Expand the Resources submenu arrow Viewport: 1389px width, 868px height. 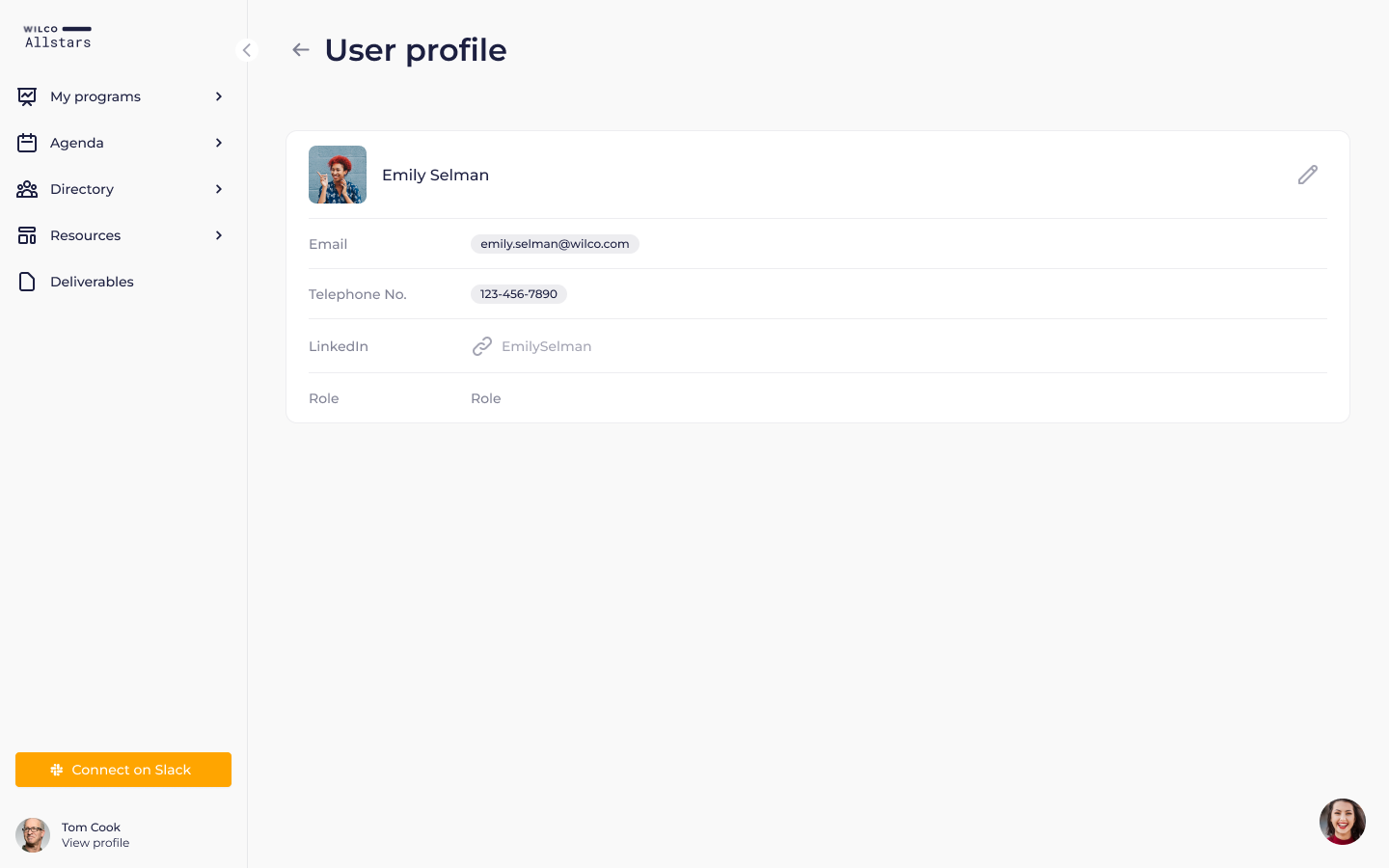(219, 235)
